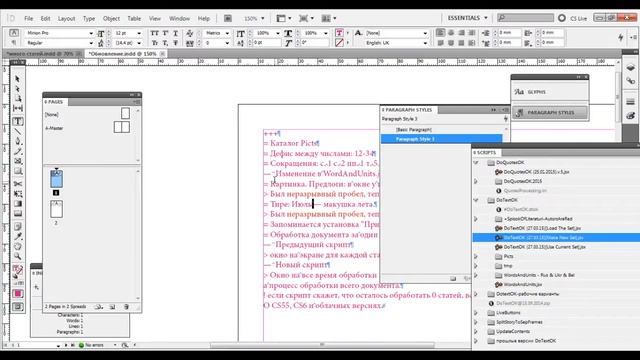Open the Object menu
The width and height of the screenshot is (640, 360).
pos(111,18)
